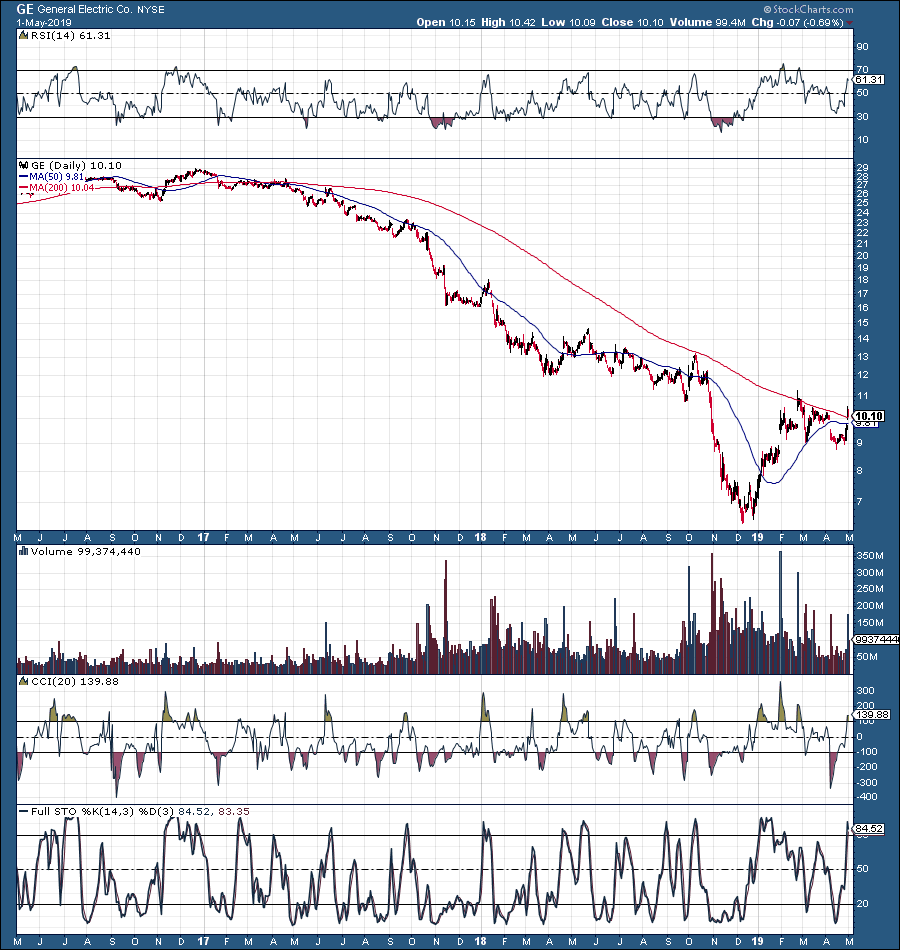
Task: Click the RSI(14) 61.31 panel label
Action: pos(70,36)
